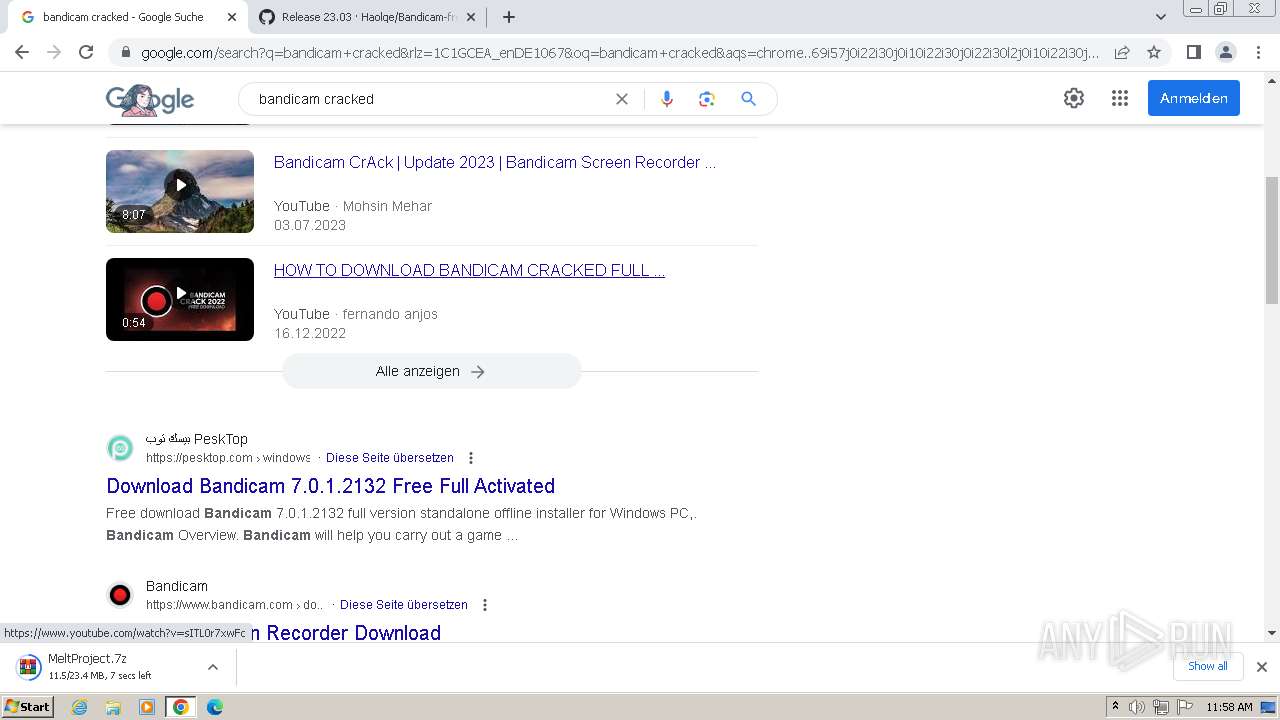Open the volume speaker tray icon
This screenshot has width=1280, height=720.
pos(1137,707)
